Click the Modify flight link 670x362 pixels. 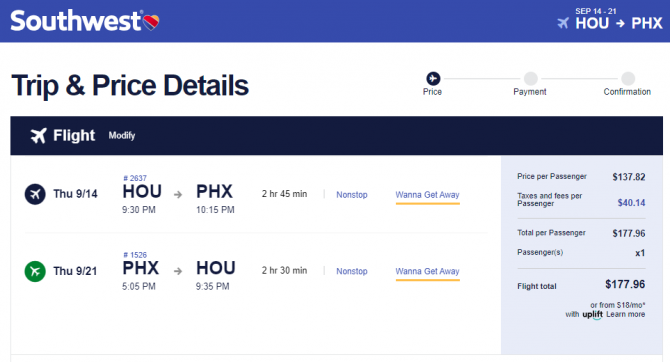point(122,135)
